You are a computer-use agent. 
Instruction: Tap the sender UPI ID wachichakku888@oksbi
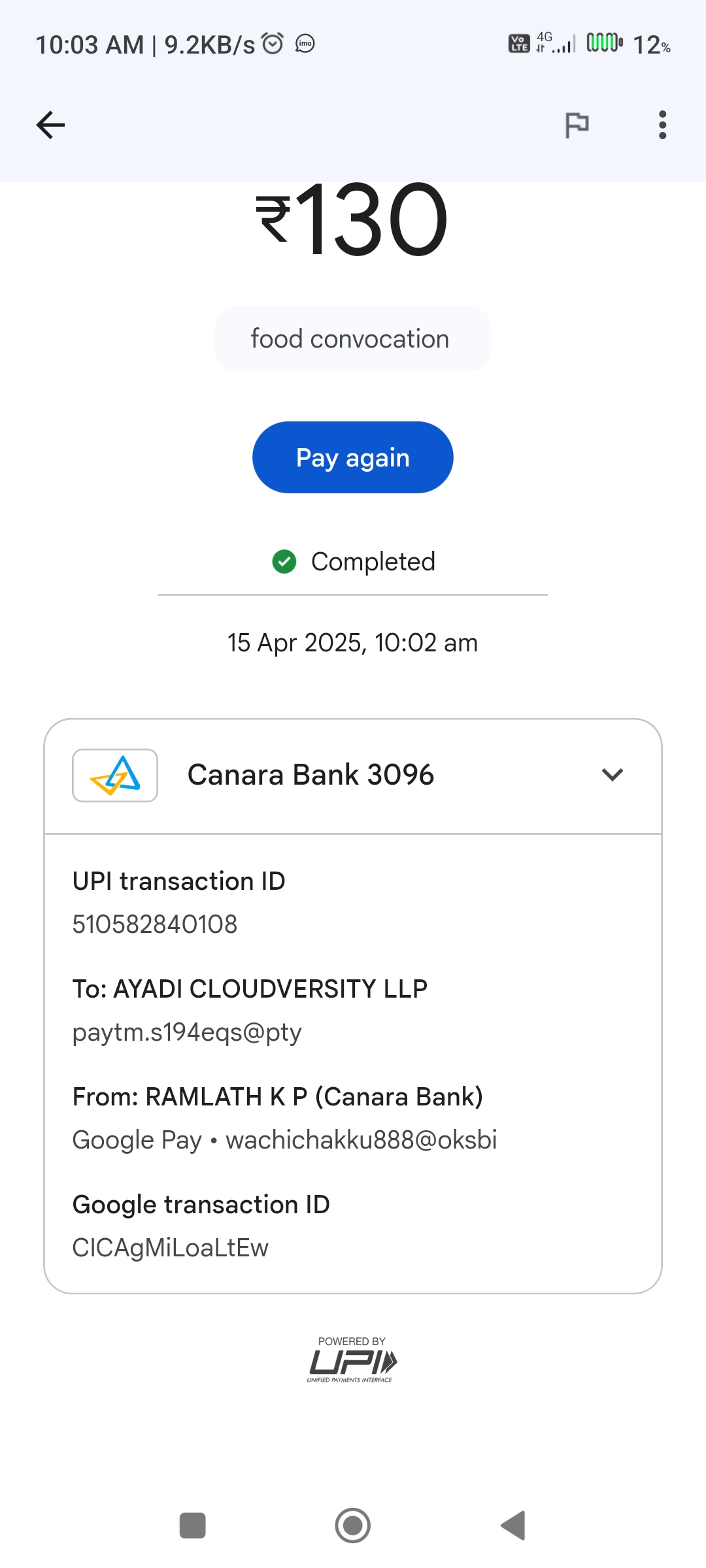click(x=361, y=1140)
